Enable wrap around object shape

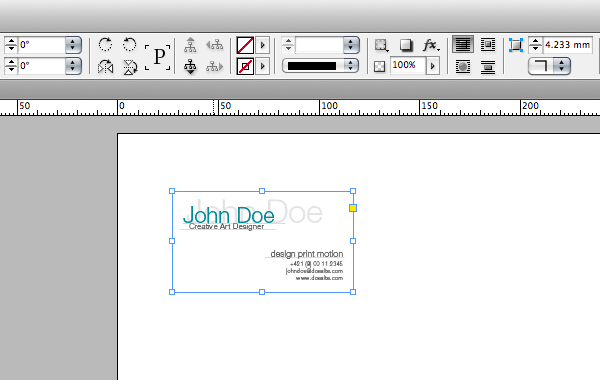tap(463, 67)
